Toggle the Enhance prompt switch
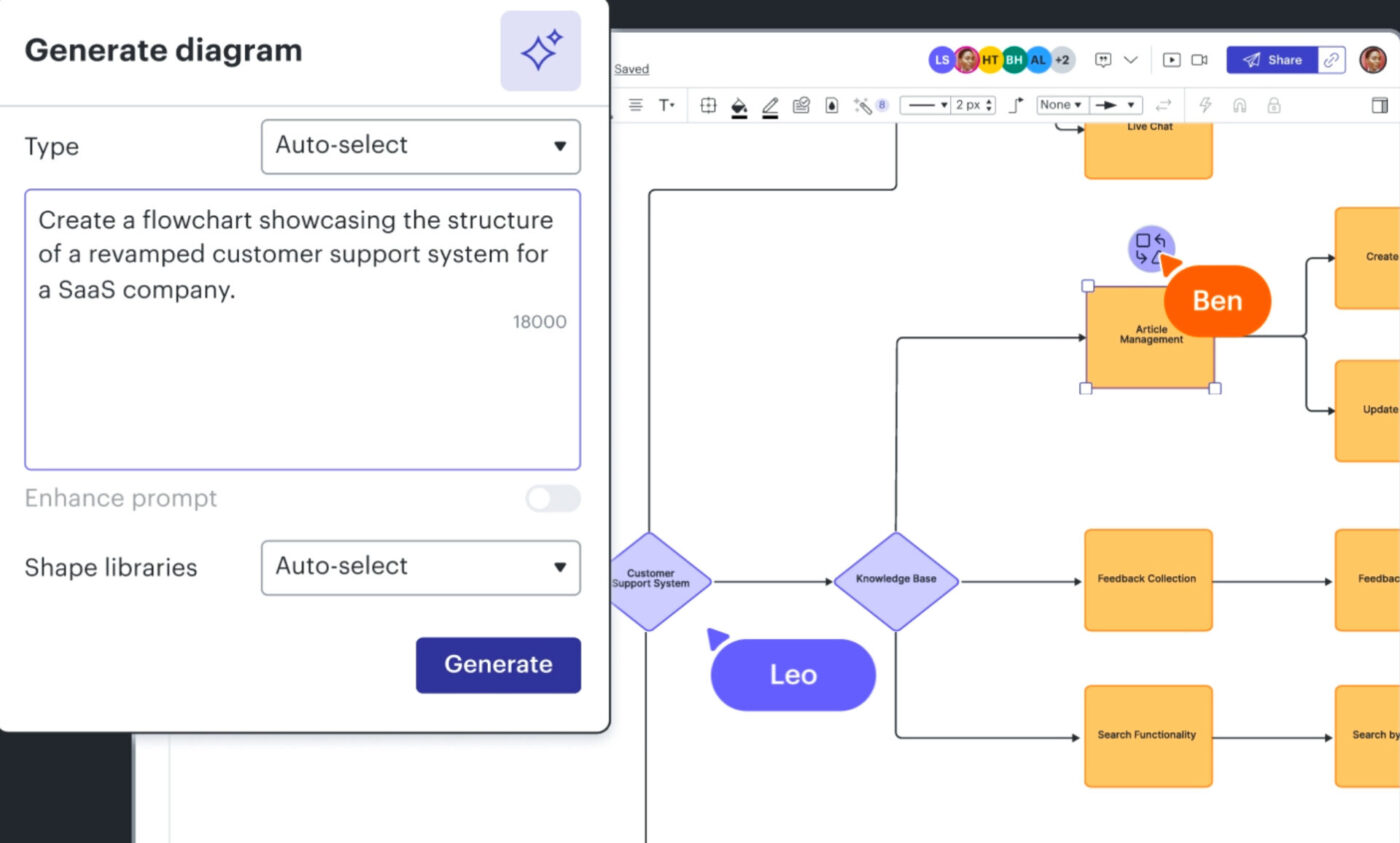 click(553, 499)
